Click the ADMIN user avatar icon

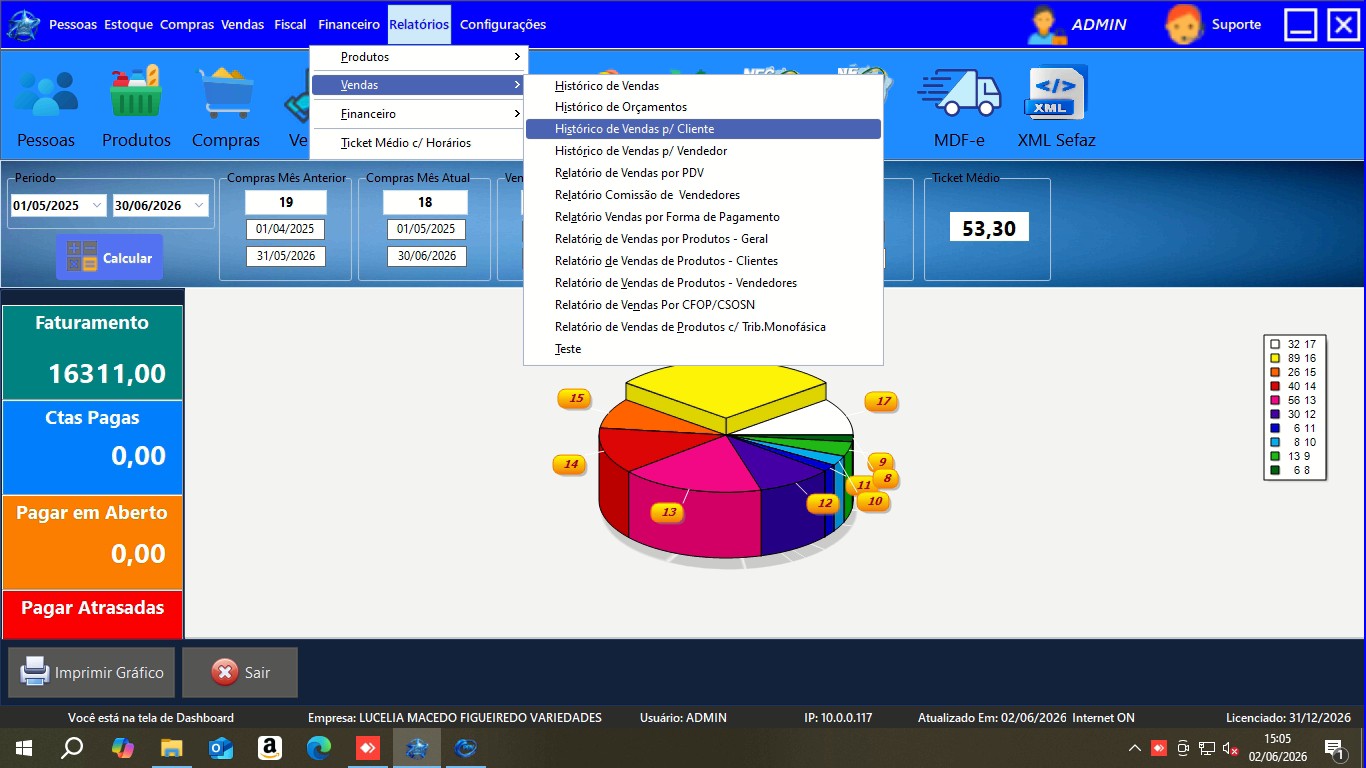[1045, 24]
